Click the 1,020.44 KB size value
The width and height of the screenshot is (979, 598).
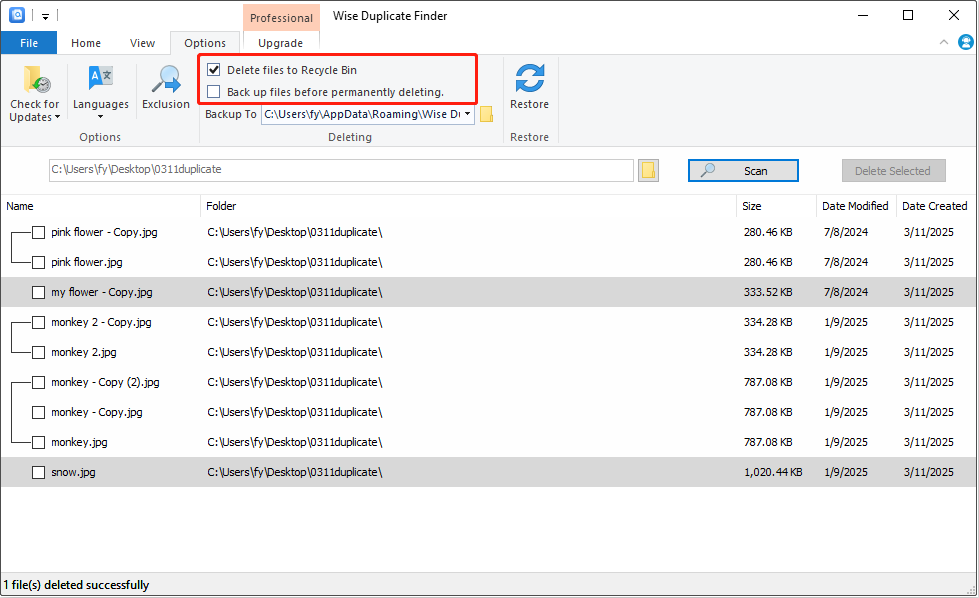point(773,473)
